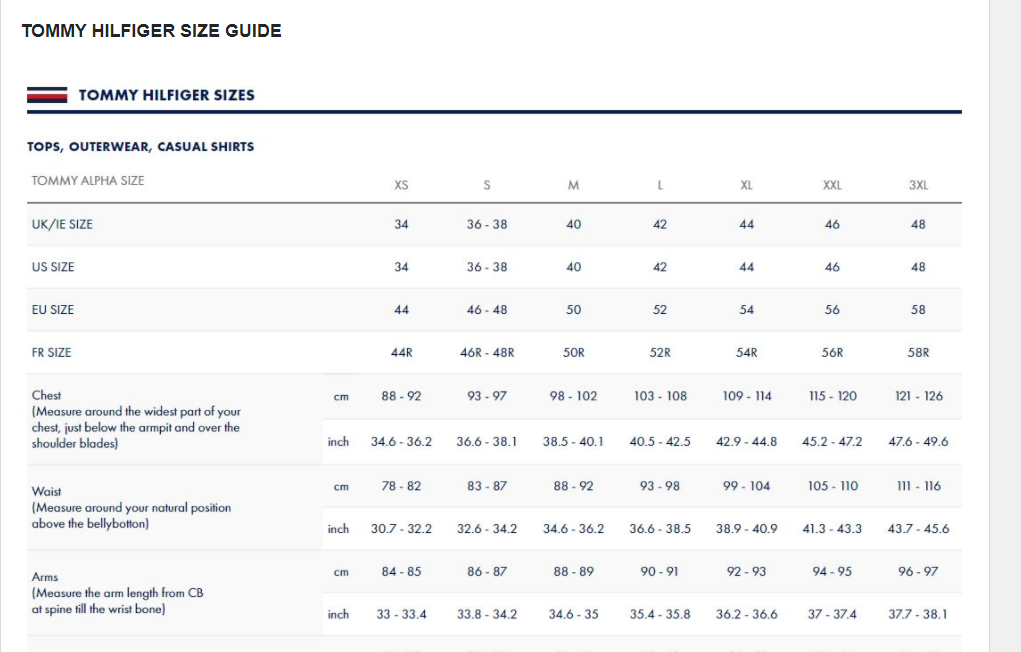Viewport: 1021px width, 652px height.
Task: Click the TOMMY HILFIGER SIZES header
Action: [x=167, y=95]
